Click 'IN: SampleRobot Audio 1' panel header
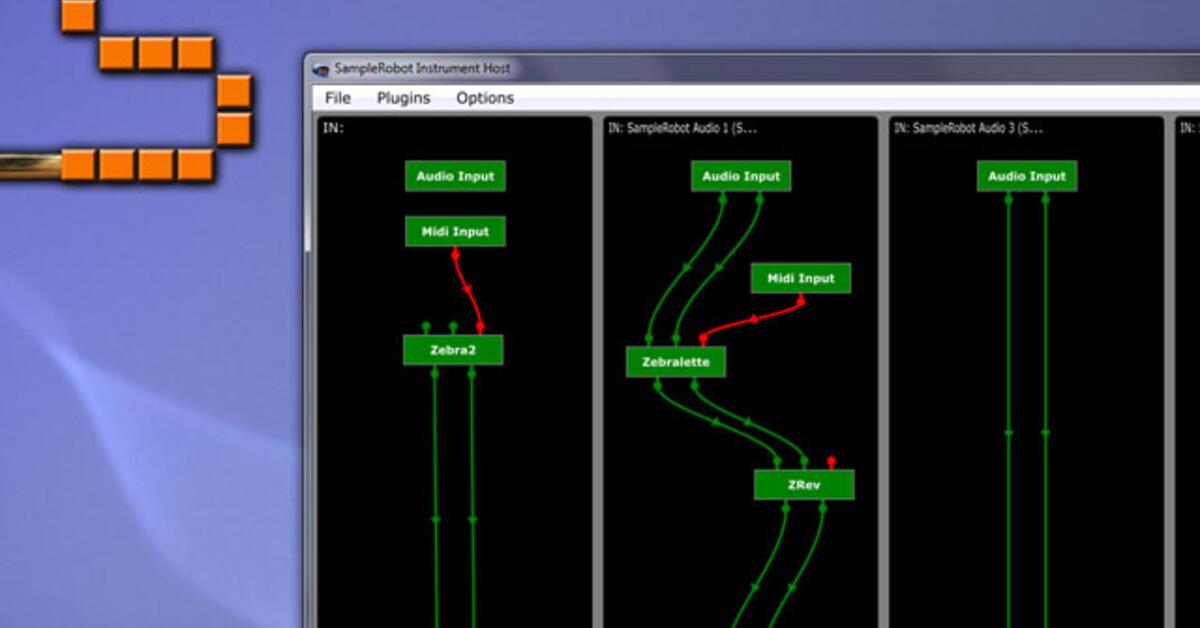Image resolution: width=1200 pixels, height=628 pixels. [682, 128]
